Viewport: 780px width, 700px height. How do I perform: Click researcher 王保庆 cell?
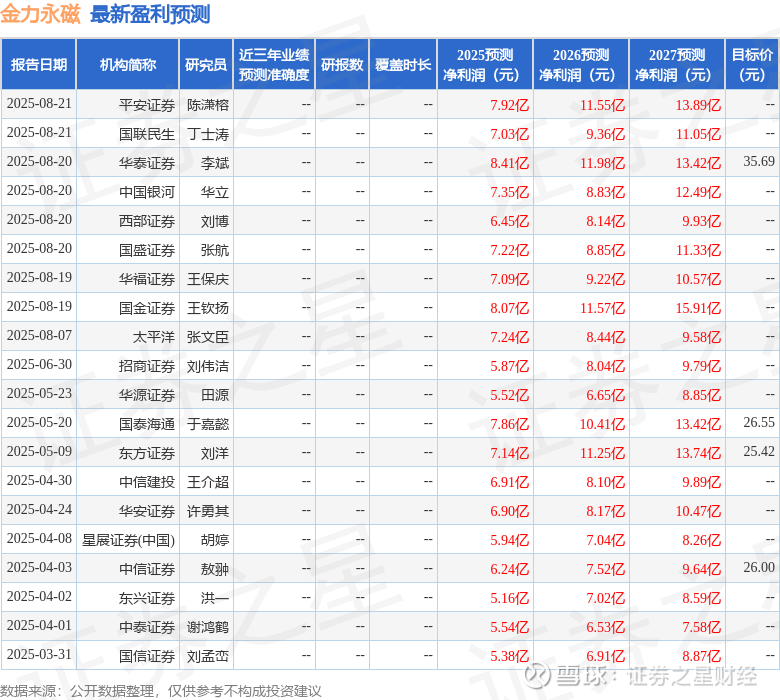pyautogui.click(x=208, y=279)
